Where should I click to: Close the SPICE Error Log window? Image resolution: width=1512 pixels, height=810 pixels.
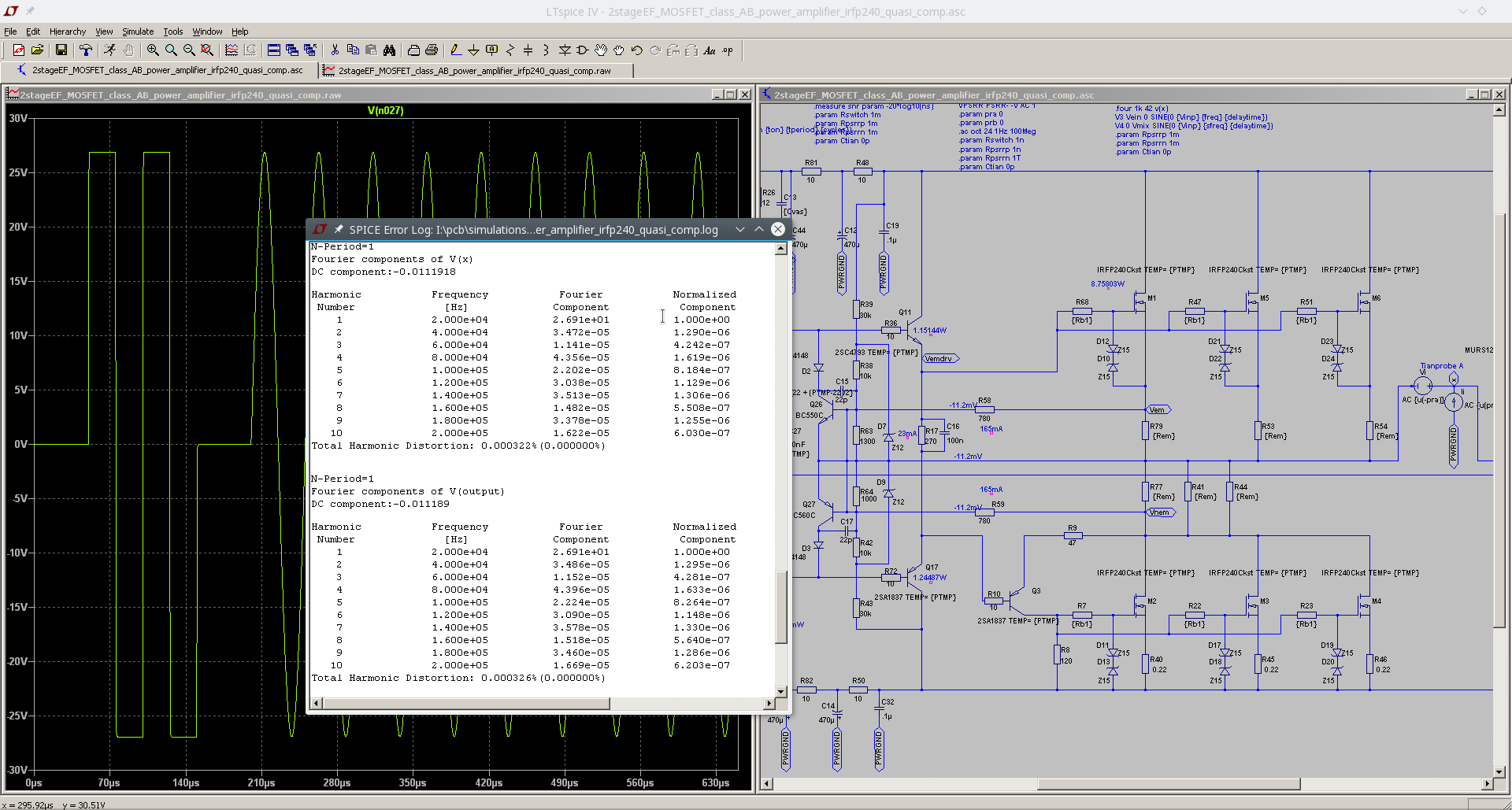pyautogui.click(x=778, y=229)
